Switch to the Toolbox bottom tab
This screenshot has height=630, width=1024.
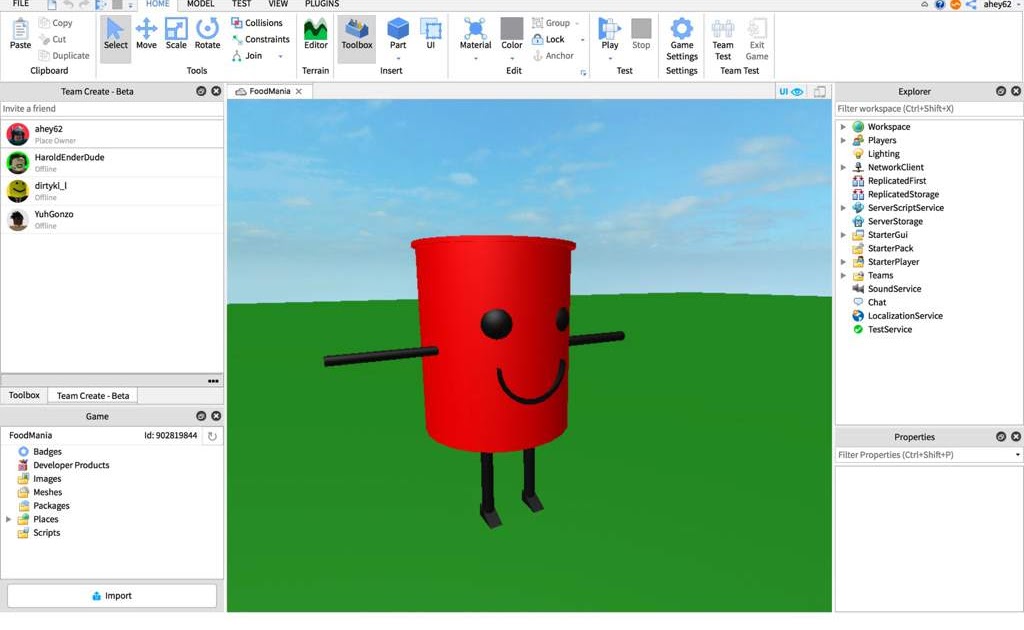pyautogui.click(x=24, y=395)
